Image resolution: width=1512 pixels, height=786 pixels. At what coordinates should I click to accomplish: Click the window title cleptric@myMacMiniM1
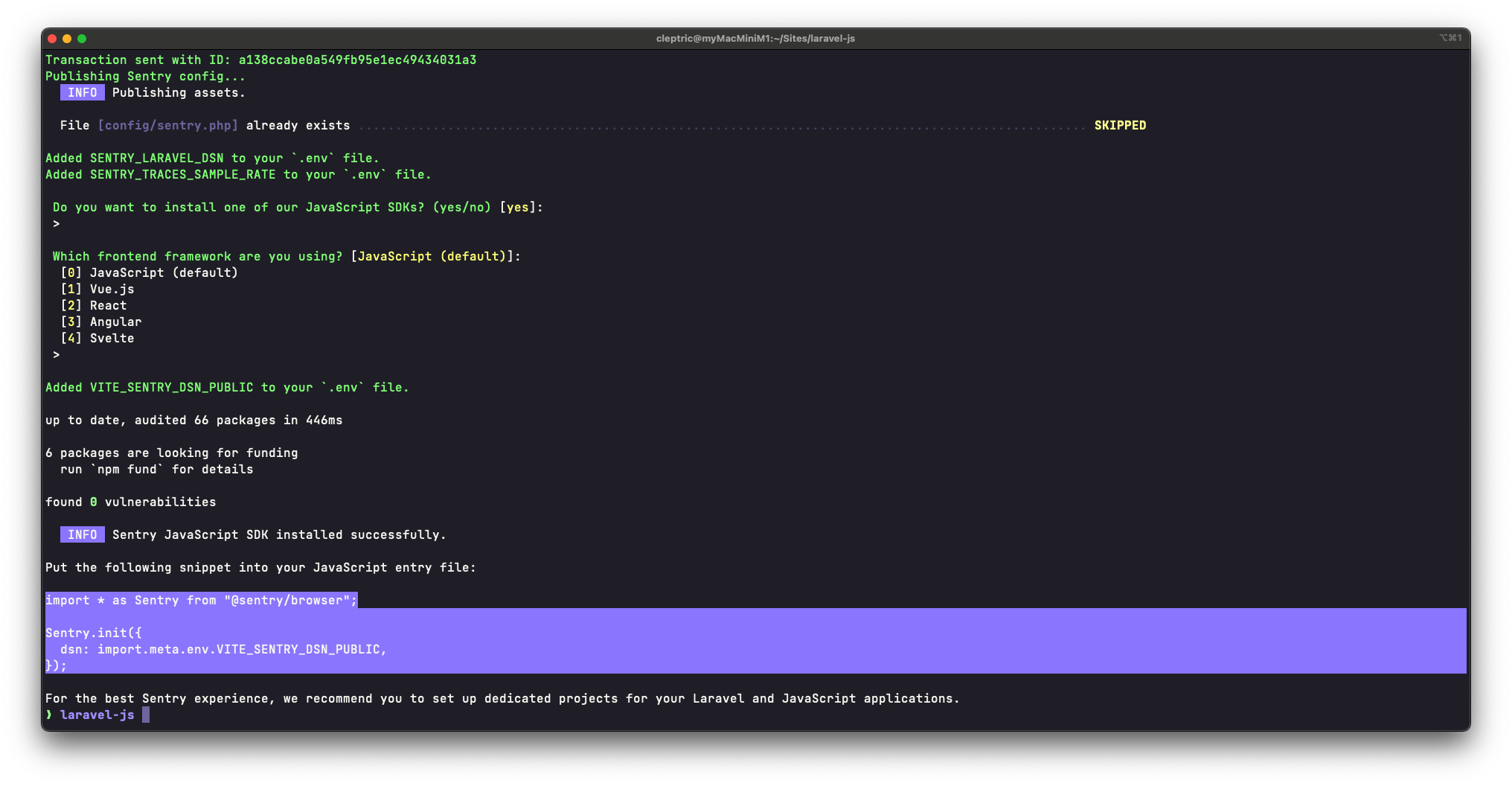click(755, 39)
